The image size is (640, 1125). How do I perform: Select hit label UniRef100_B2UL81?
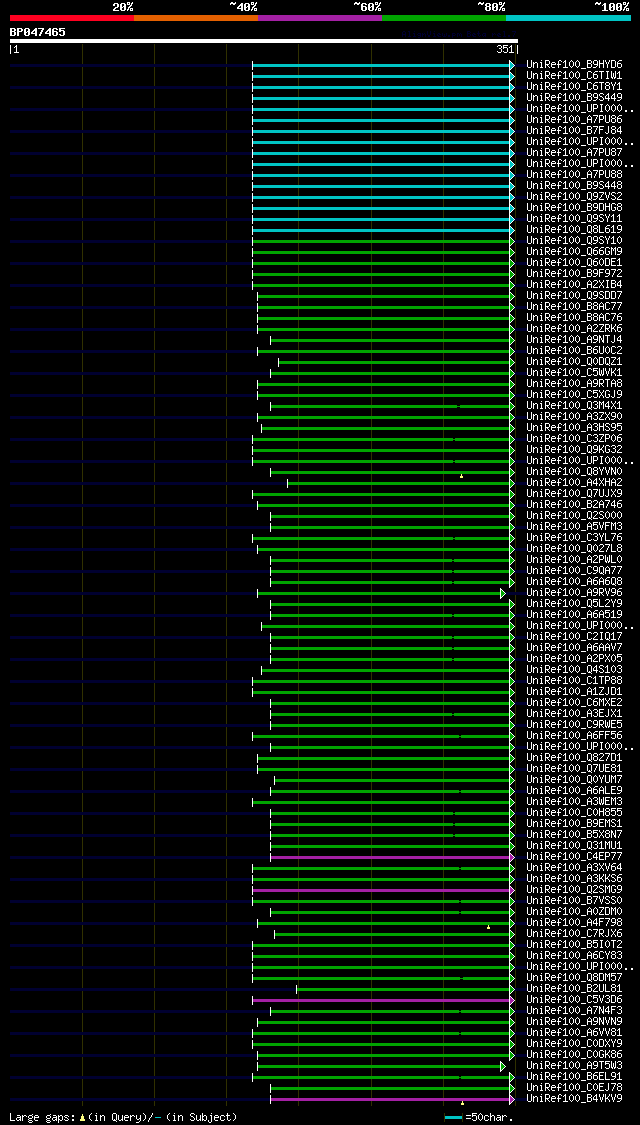coord(574,989)
